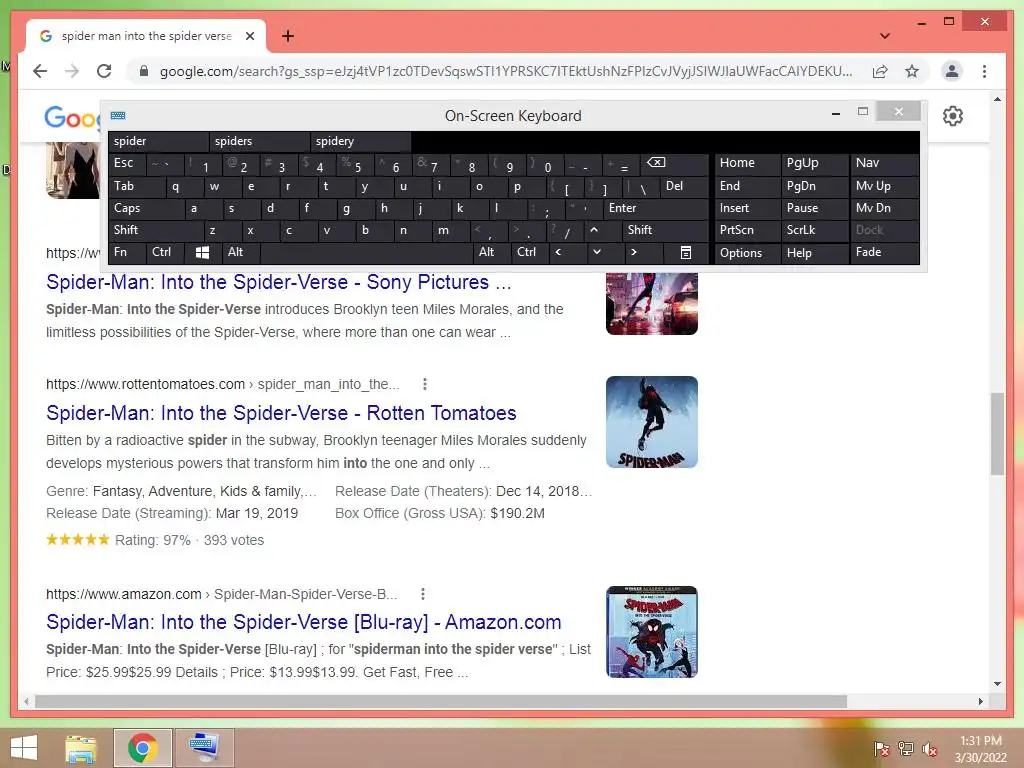Open Amazon Blu-ray Spider-Verse result

pos(304,622)
